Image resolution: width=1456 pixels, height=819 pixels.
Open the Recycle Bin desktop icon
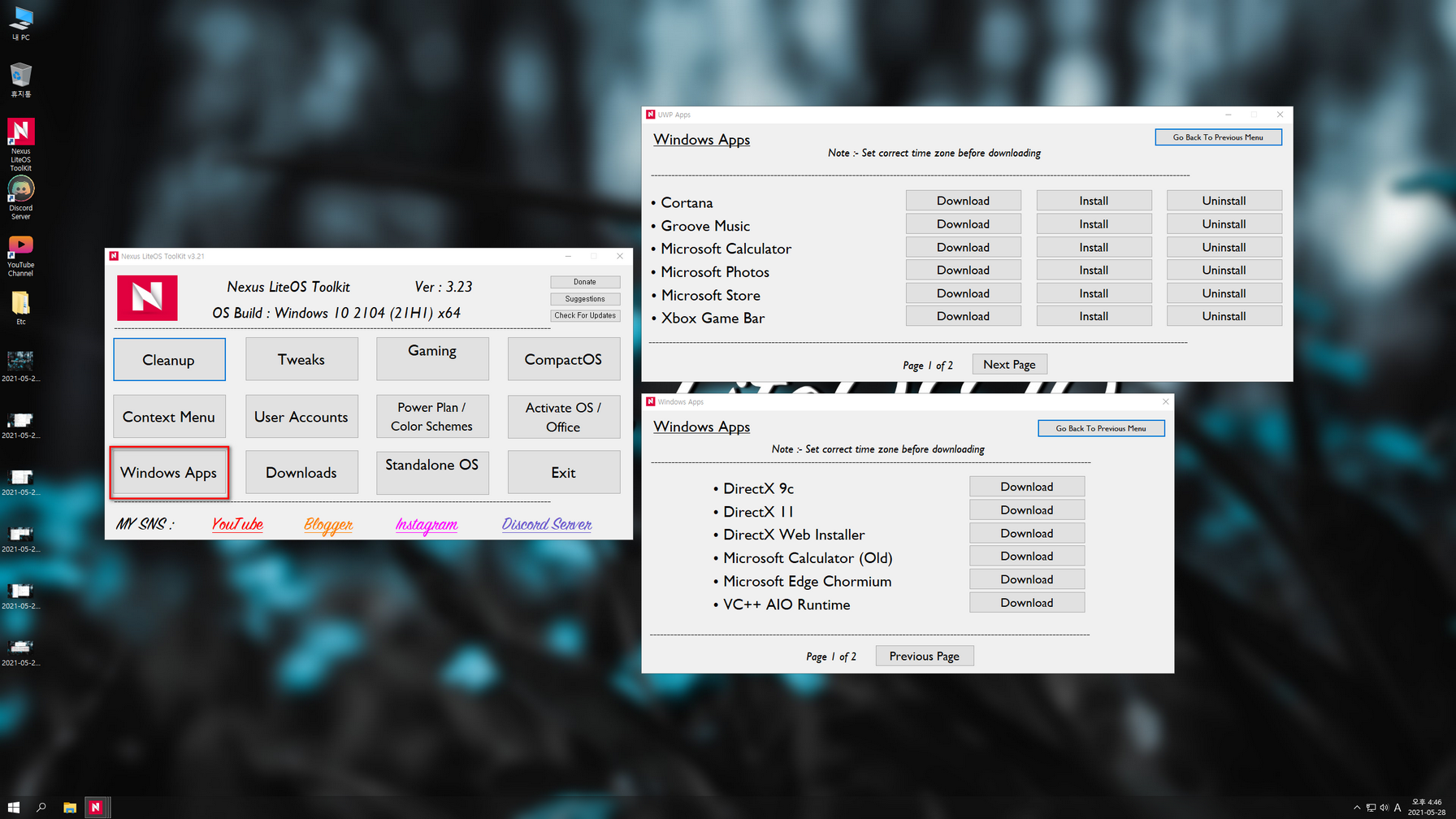[x=20, y=80]
